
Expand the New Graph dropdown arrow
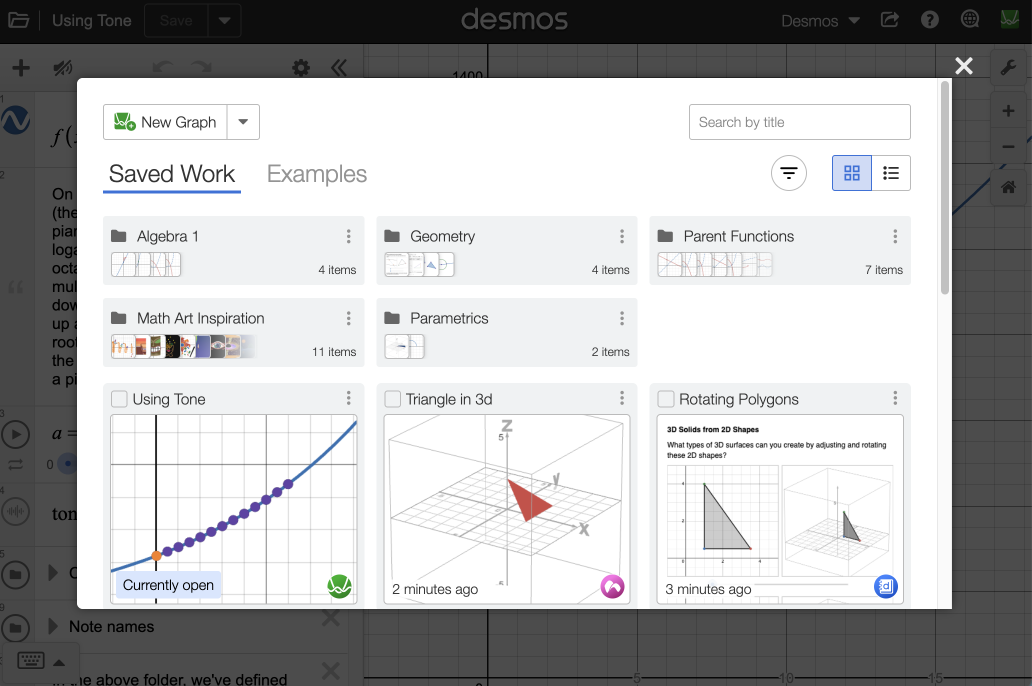(243, 122)
